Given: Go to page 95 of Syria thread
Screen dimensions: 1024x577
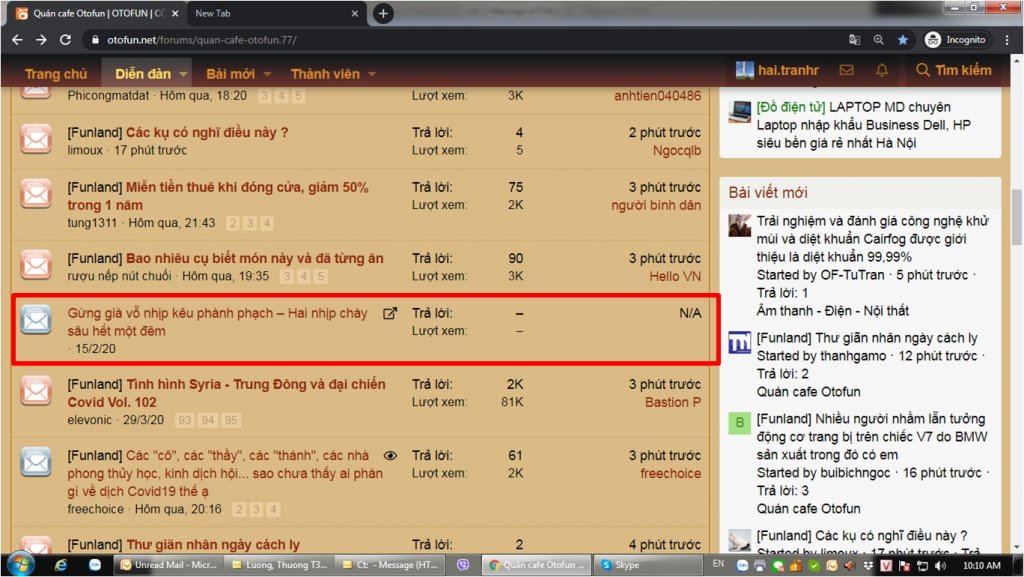Looking at the screenshot, I should tap(231, 420).
